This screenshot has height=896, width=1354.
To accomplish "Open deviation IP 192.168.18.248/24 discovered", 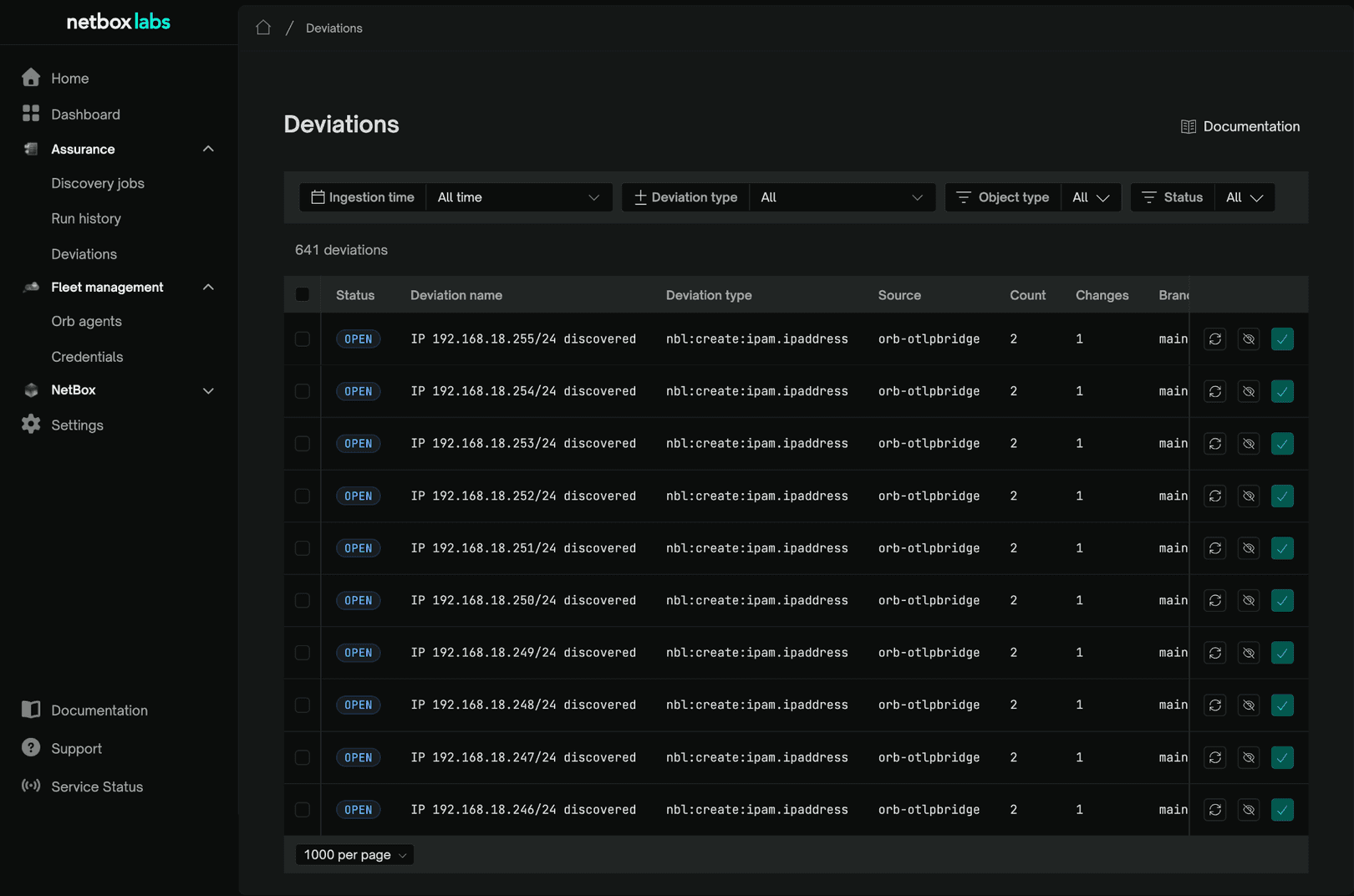I will pos(523,705).
